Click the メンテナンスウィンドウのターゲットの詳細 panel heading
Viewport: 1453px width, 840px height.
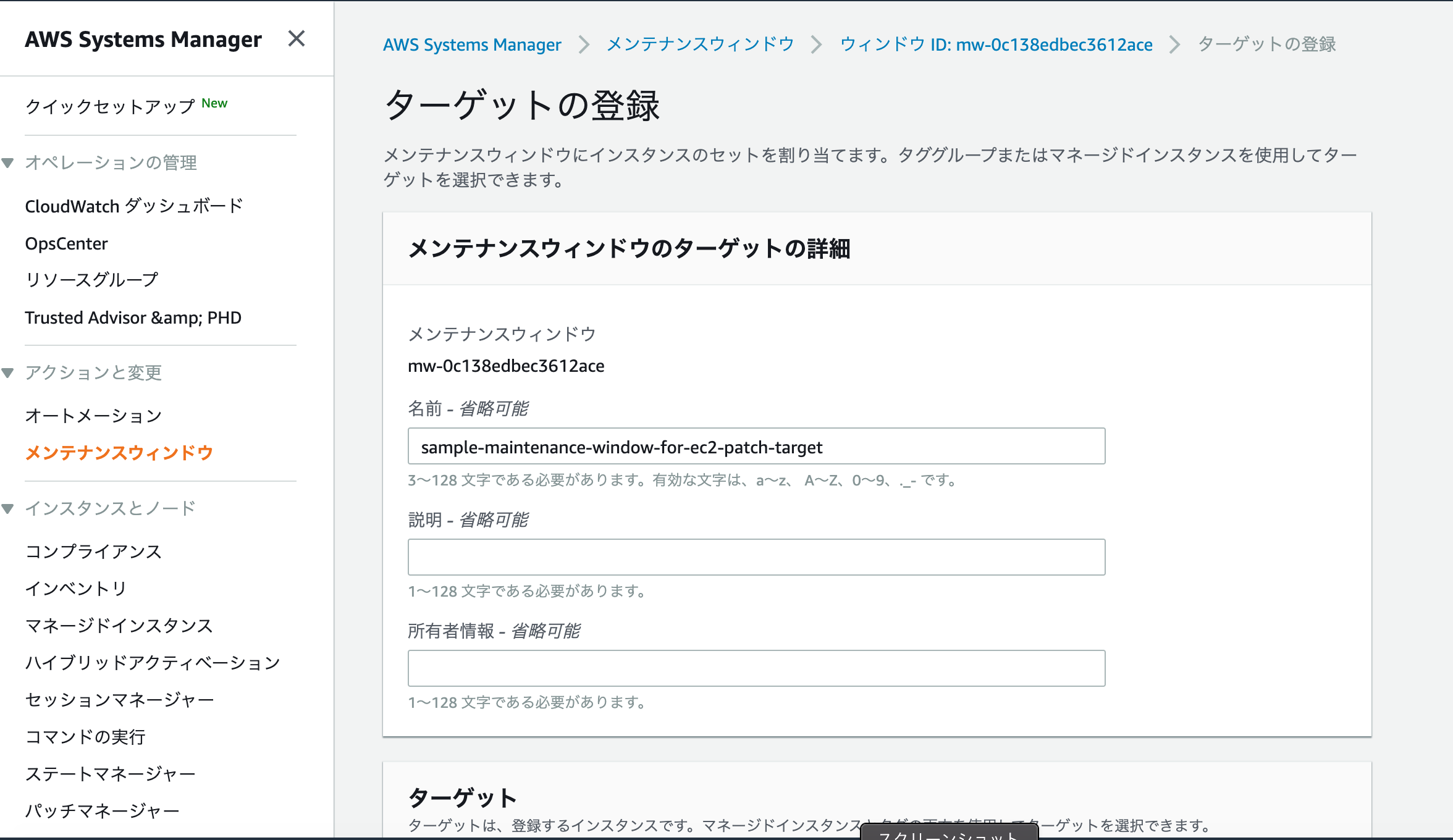coord(629,248)
